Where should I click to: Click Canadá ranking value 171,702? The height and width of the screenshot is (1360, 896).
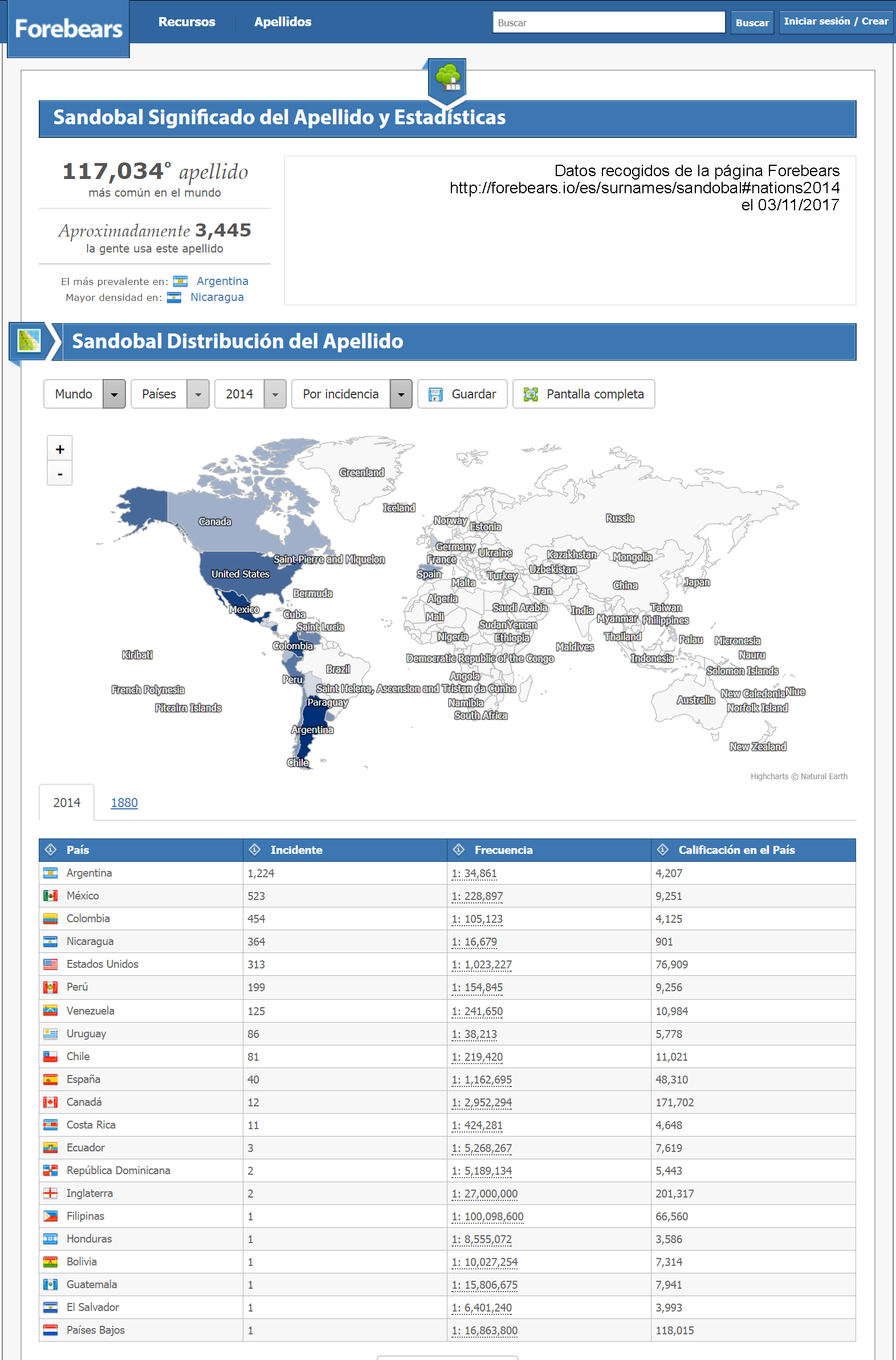[674, 1103]
